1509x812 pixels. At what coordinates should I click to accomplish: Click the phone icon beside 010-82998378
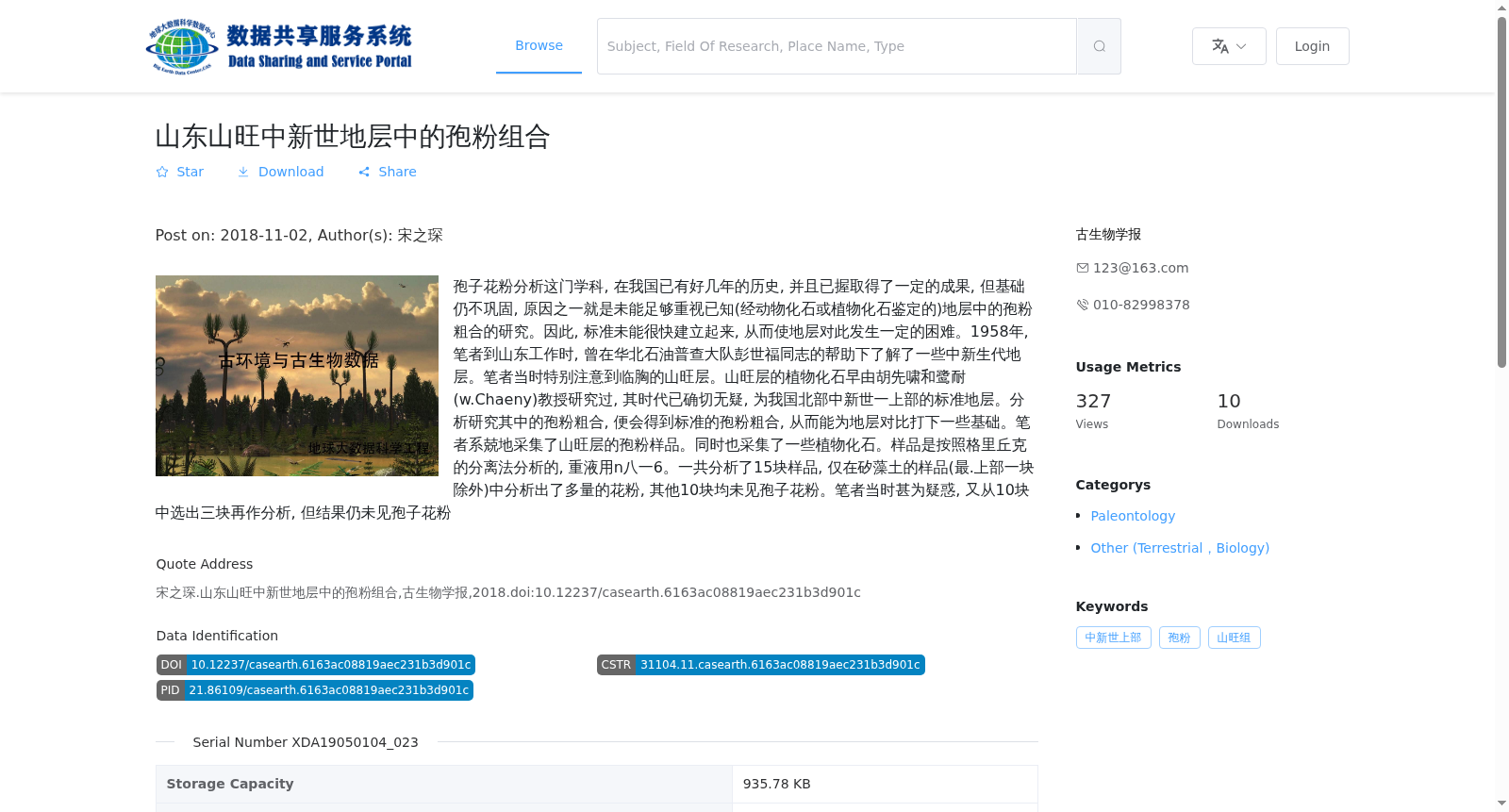click(1083, 305)
